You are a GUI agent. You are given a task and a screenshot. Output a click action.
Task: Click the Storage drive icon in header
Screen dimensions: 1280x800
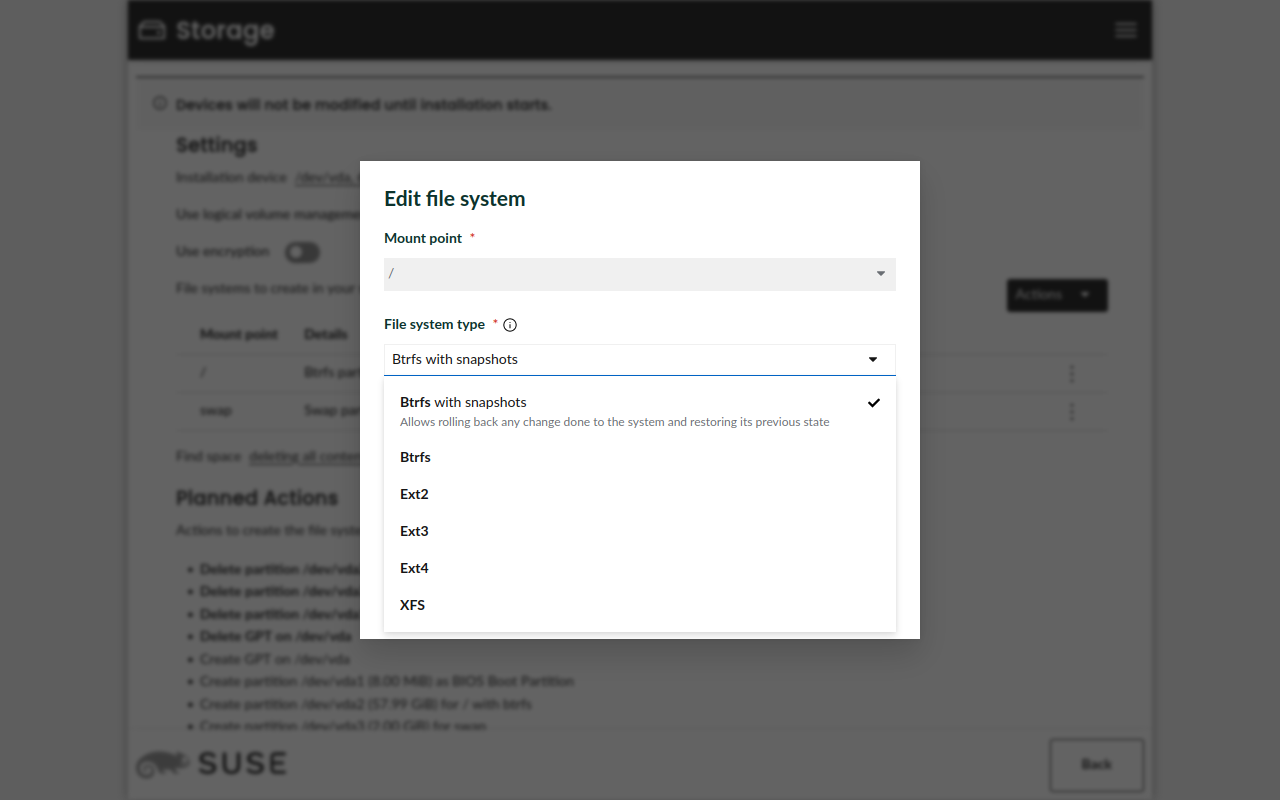pos(152,31)
